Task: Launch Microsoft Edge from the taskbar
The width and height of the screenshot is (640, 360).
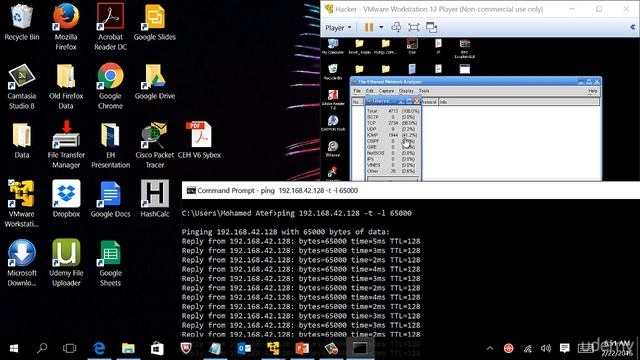Action: (x=99, y=348)
